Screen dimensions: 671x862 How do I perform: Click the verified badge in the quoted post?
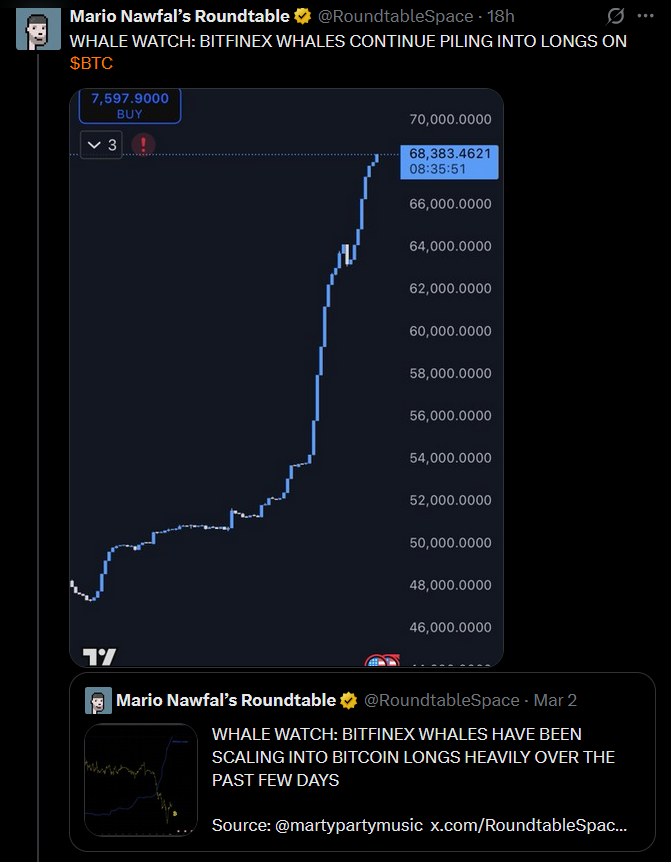click(x=349, y=700)
